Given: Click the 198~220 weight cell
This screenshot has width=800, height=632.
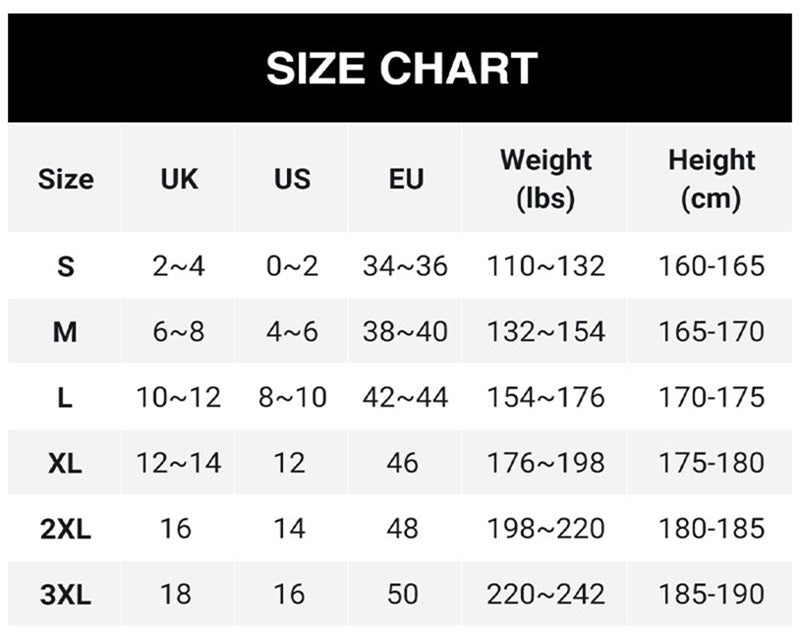Looking at the screenshot, I should click(545, 529).
